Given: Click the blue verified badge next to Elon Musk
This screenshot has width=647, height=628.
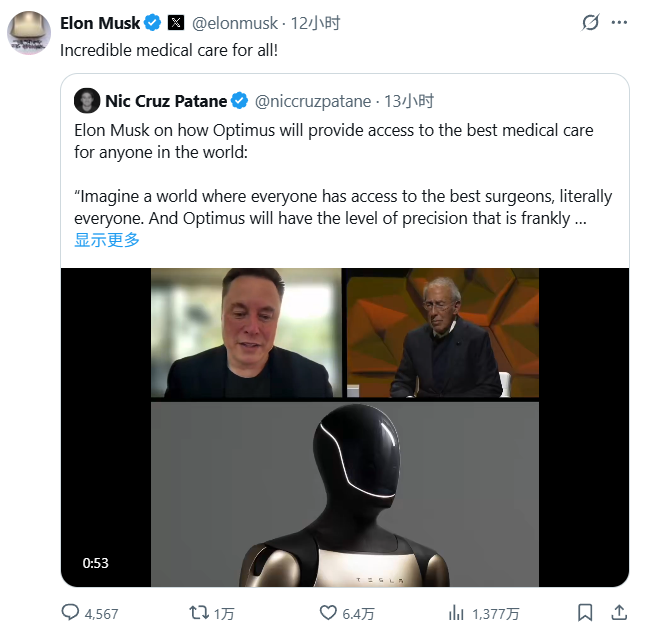Looking at the screenshot, I should 152,22.
